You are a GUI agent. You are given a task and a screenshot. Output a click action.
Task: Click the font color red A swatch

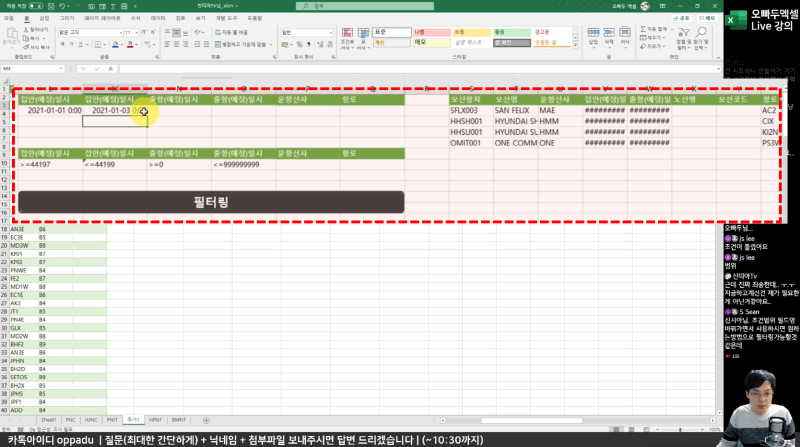(130, 45)
